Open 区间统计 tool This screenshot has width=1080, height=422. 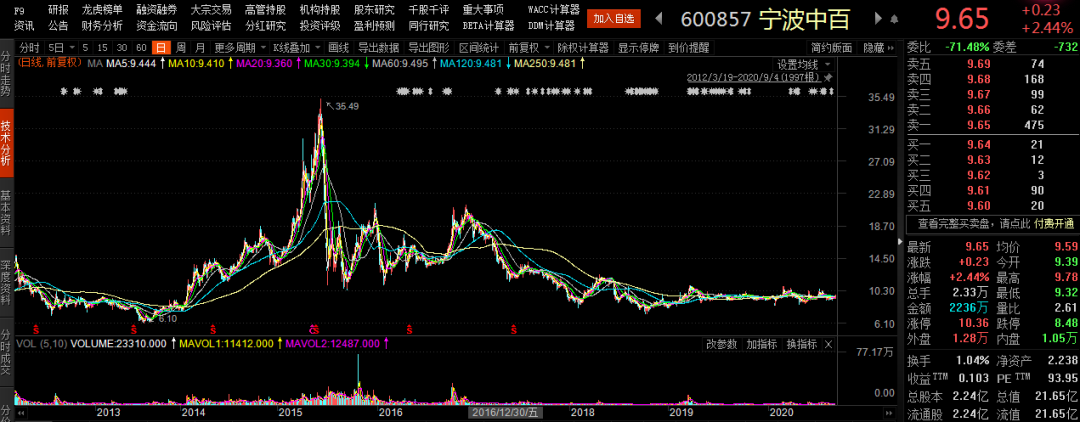tap(479, 48)
